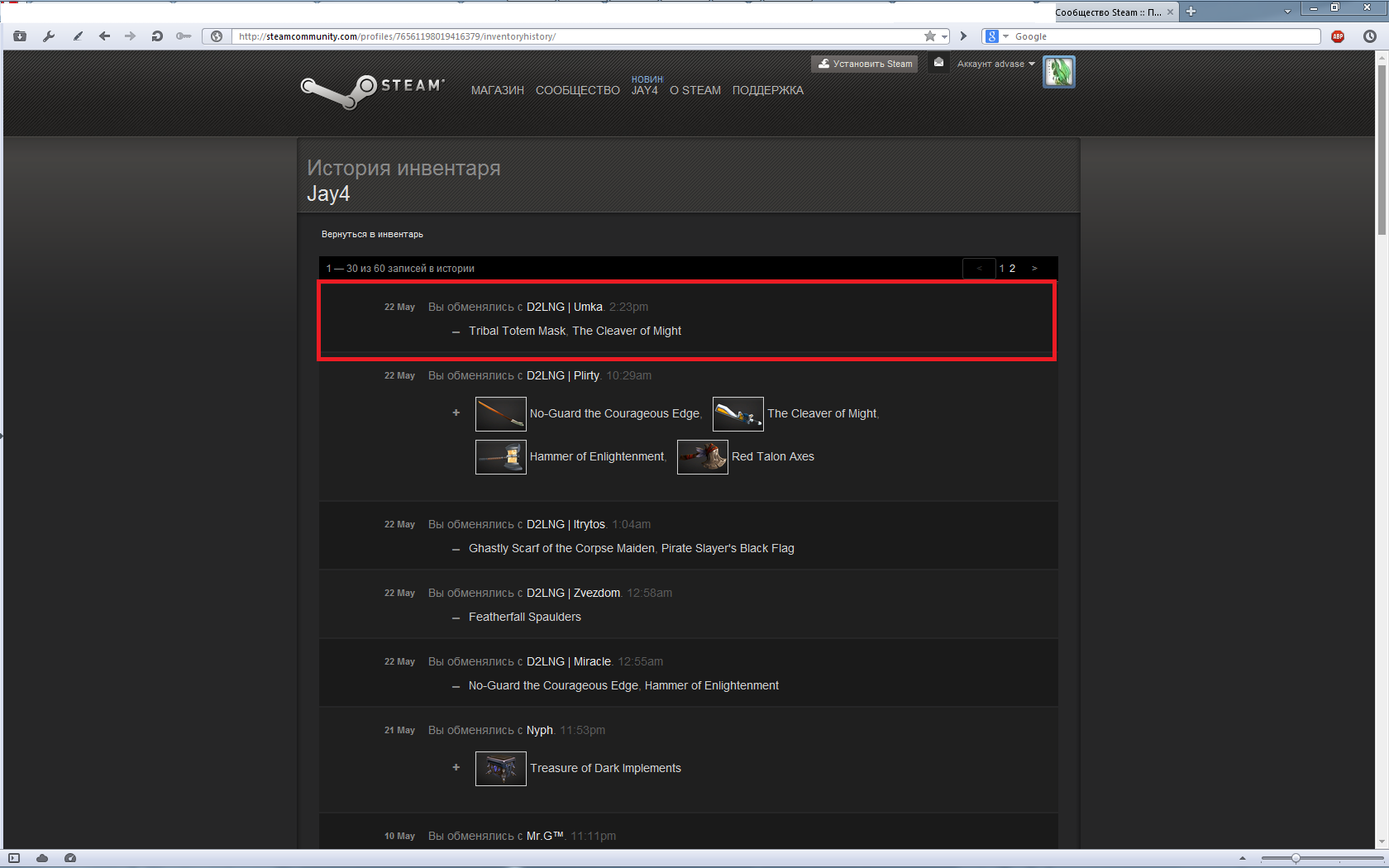Open МАГАЗИН menu
The height and width of the screenshot is (868, 1389).
coord(498,90)
